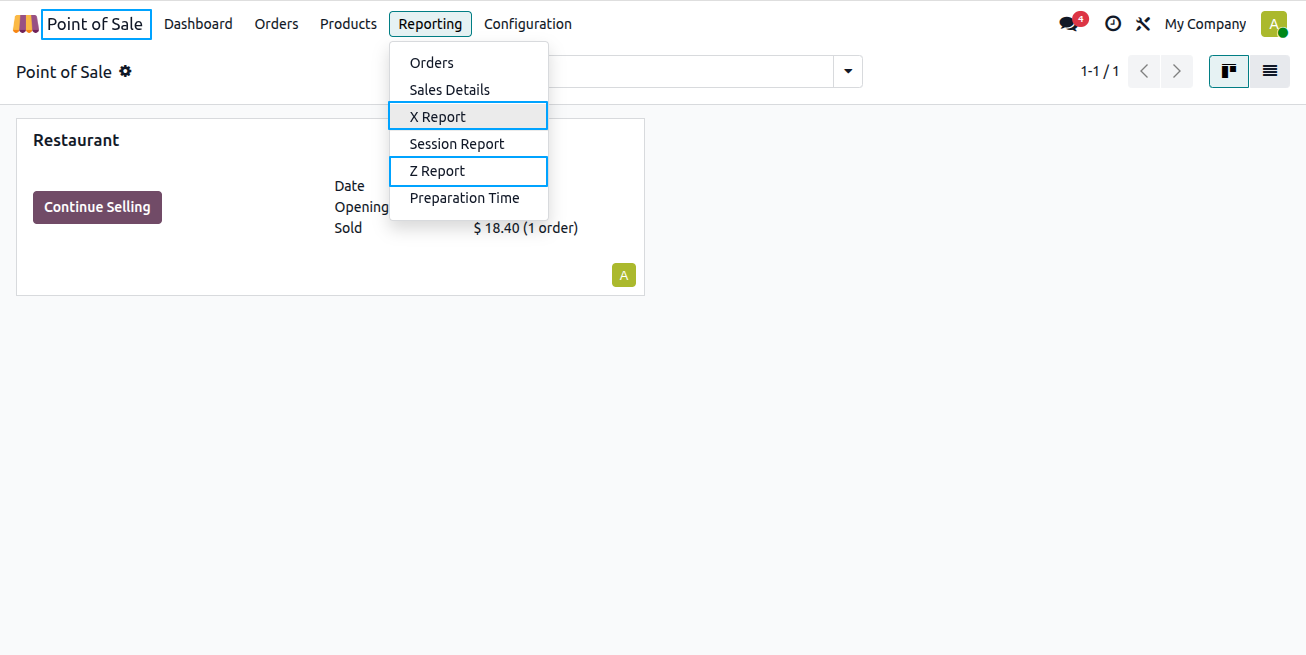This screenshot has height=655, width=1306.
Task: Select Z Report menu entry
Action: pos(468,171)
